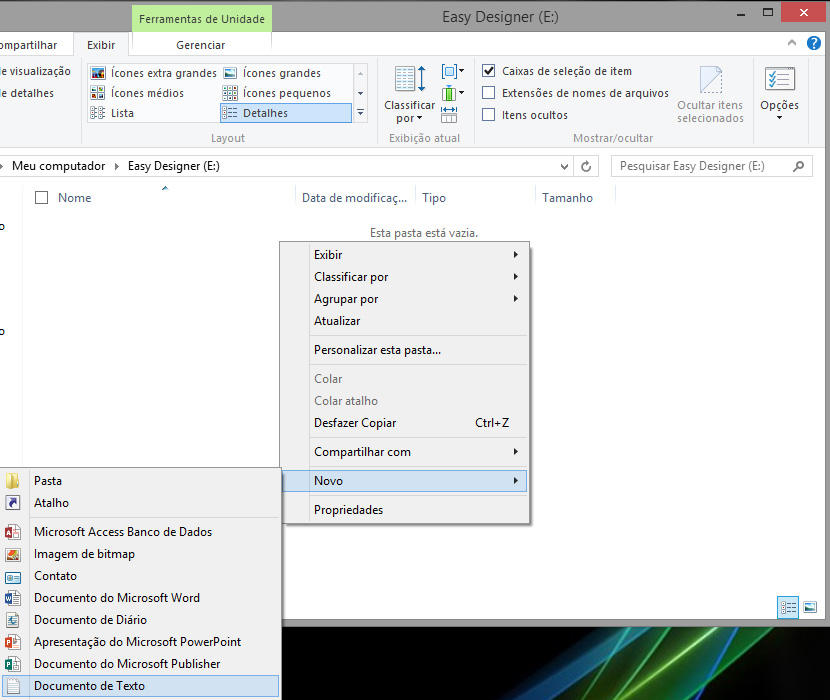Click the PowerPoint presentation icon

click(13, 642)
